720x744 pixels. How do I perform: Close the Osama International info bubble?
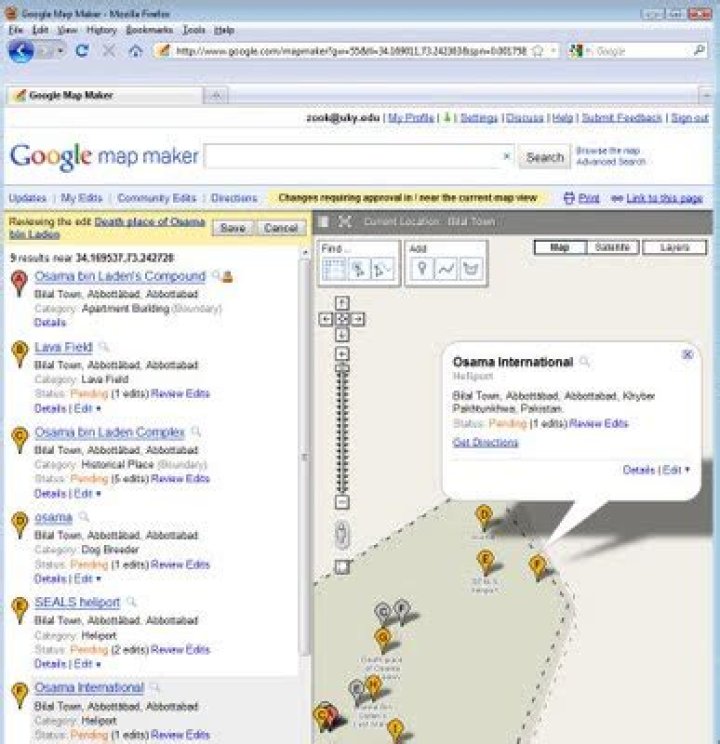[687, 354]
